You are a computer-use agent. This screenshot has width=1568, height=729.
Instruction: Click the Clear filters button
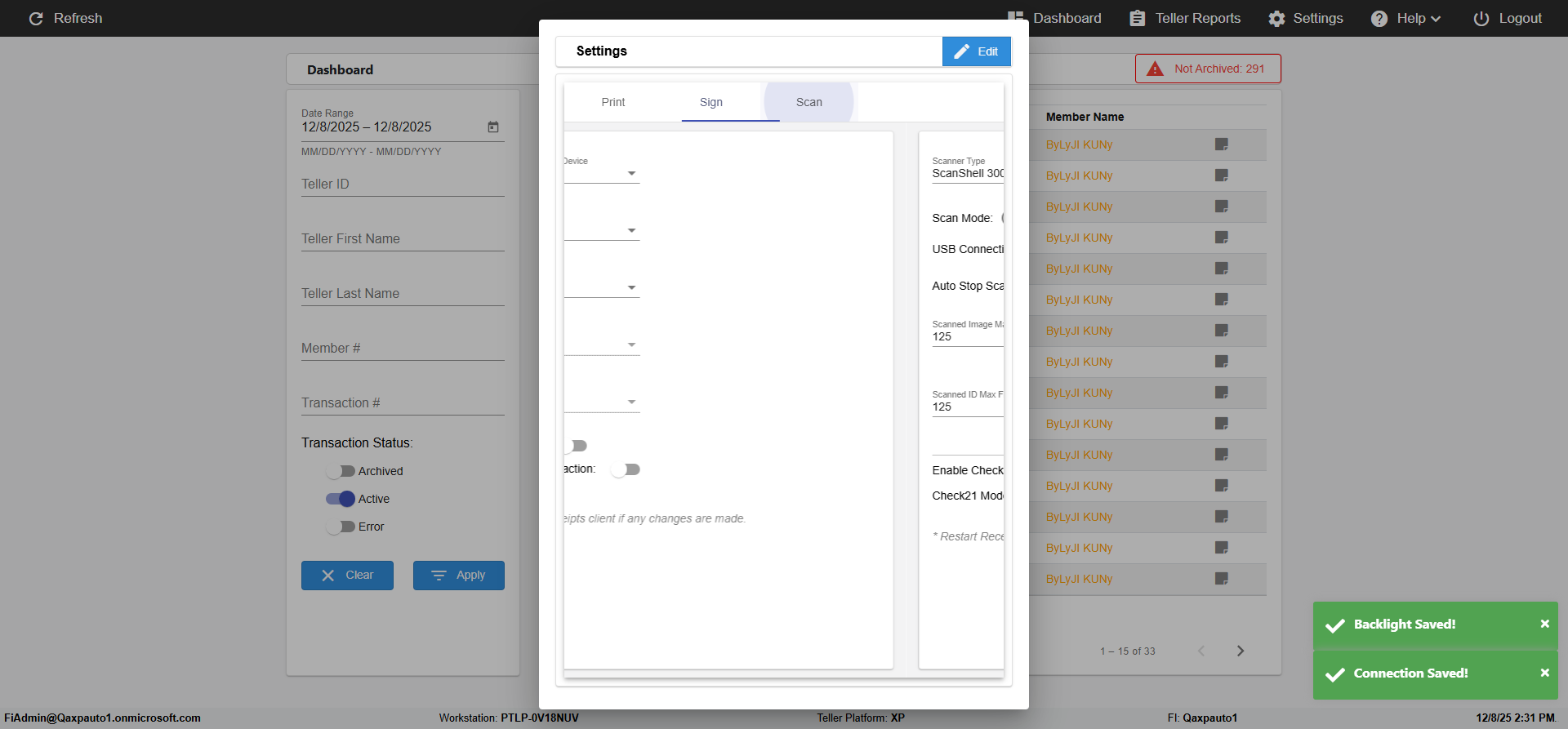tap(347, 576)
